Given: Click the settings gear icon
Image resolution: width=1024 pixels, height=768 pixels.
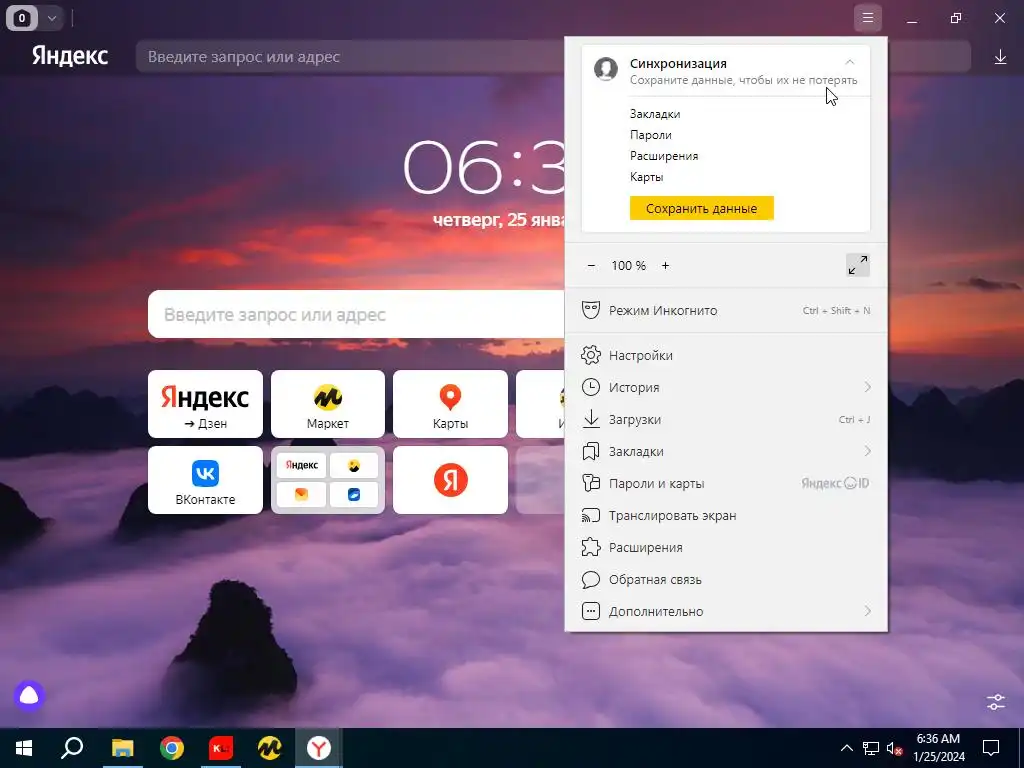Looking at the screenshot, I should click(x=590, y=355).
